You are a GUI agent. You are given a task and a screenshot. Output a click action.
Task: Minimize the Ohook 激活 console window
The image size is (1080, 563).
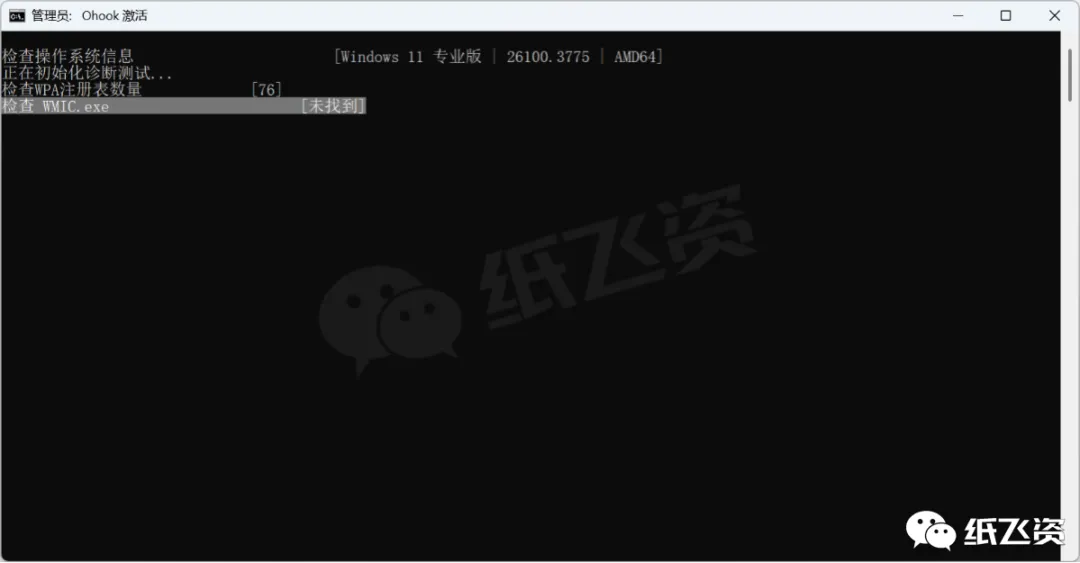click(957, 16)
